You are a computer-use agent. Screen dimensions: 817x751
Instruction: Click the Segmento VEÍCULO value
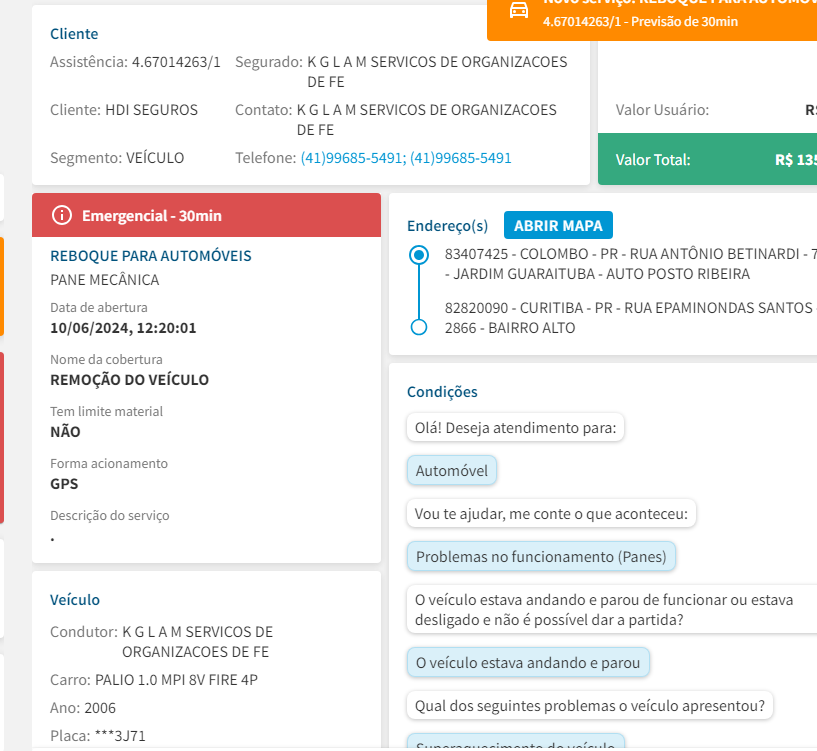pos(155,158)
